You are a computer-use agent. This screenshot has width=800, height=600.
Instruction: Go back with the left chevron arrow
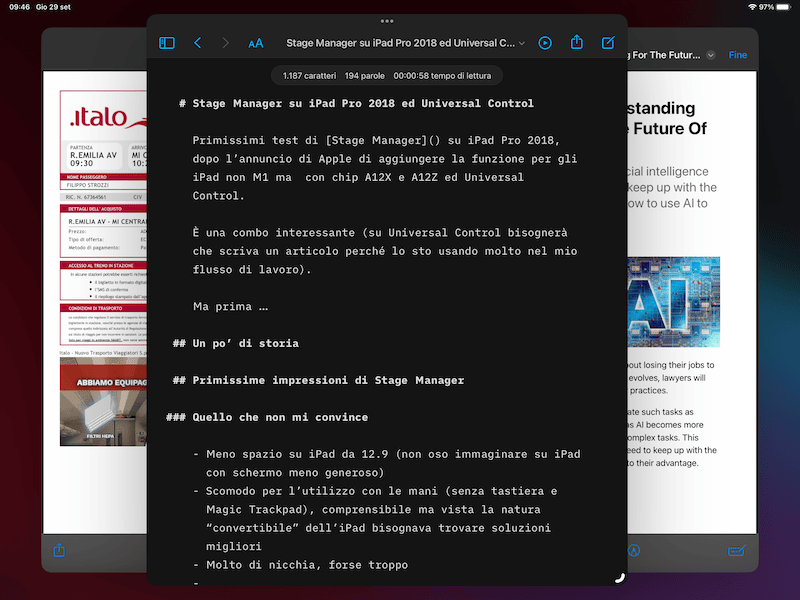(198, 43)
